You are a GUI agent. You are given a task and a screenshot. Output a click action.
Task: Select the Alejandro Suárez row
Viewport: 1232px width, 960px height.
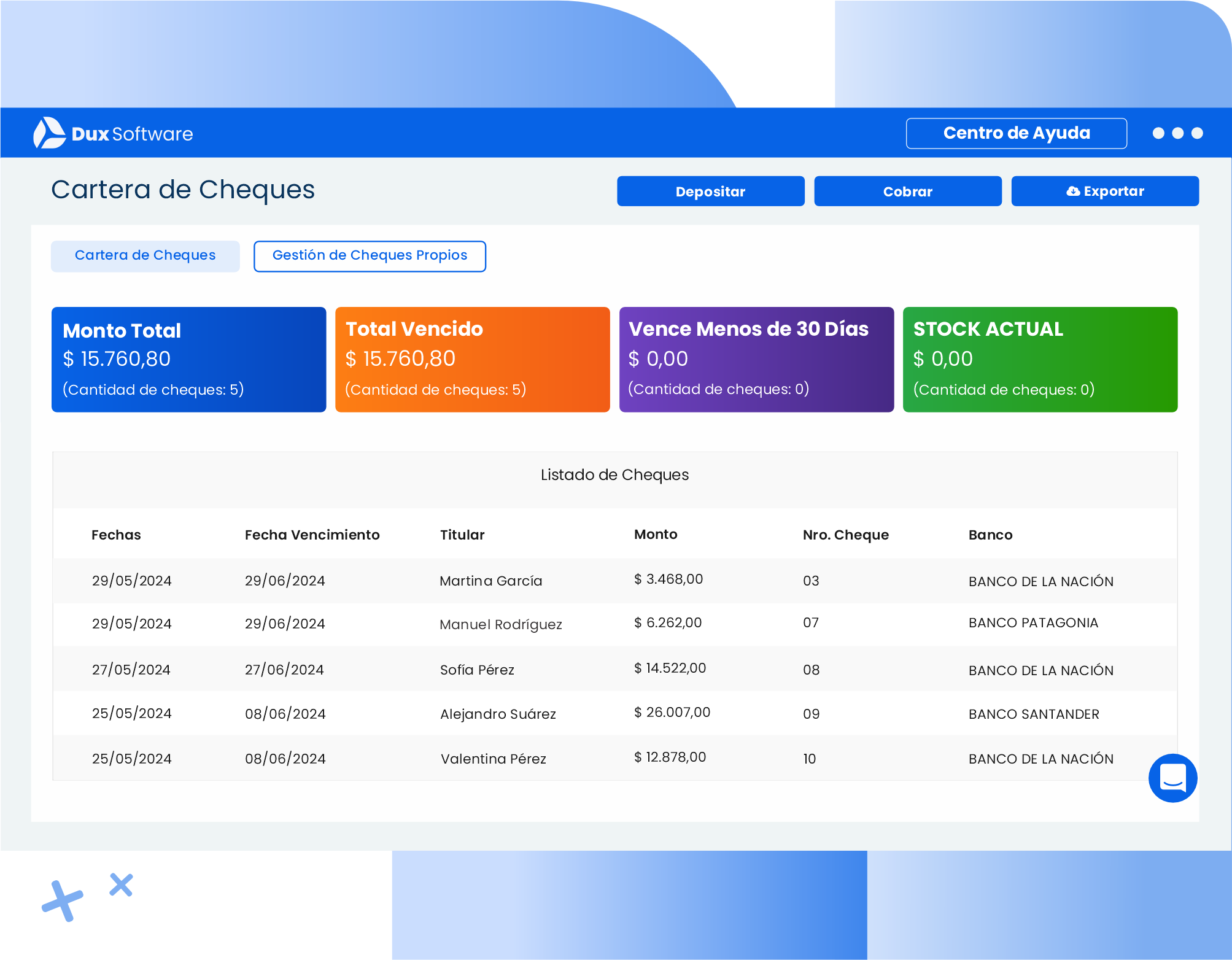(614, 713)
